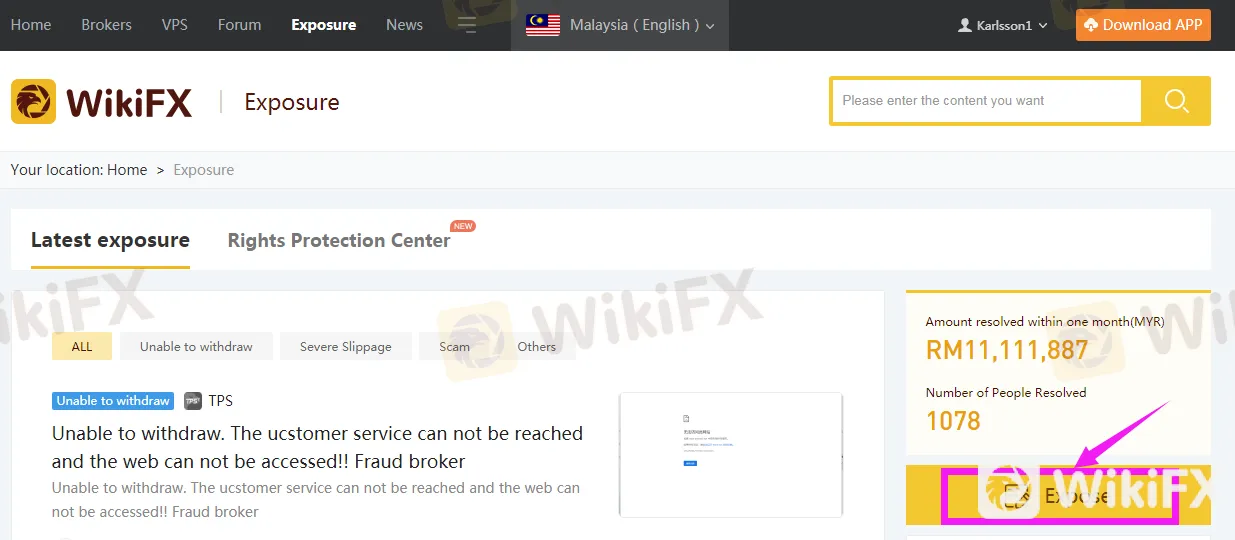The height and width of the screenshot is (540, 1235).
Task: Switch to Latest exposure tab
Action: [x=110, y=240]
